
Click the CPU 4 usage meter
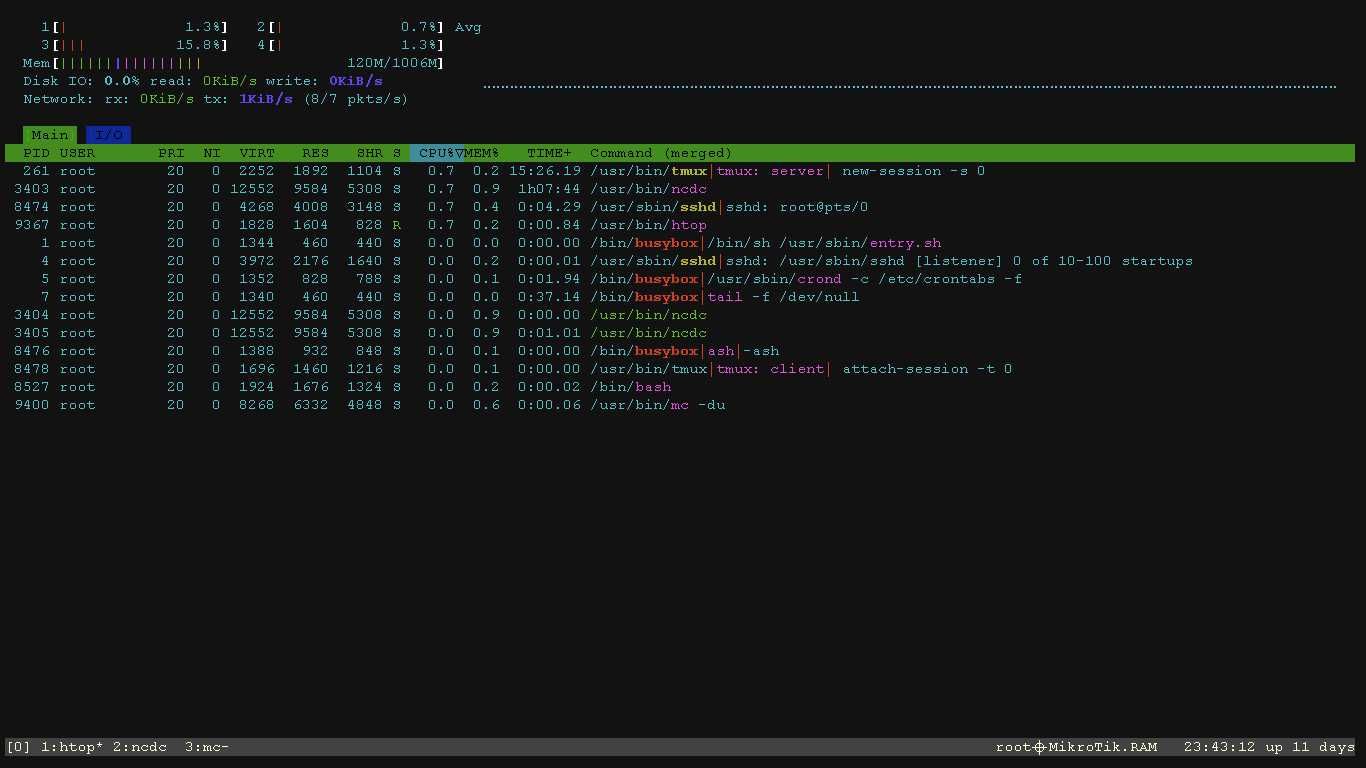click(350, 45)
